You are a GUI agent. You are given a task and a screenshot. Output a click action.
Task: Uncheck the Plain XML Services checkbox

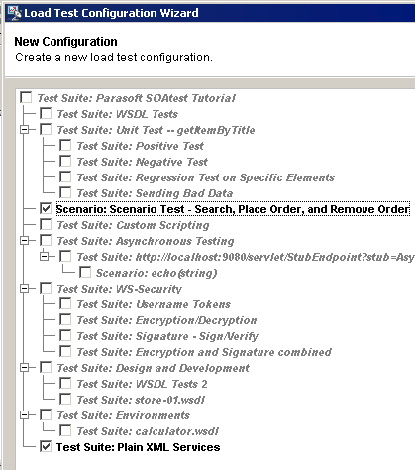point(46,446)
